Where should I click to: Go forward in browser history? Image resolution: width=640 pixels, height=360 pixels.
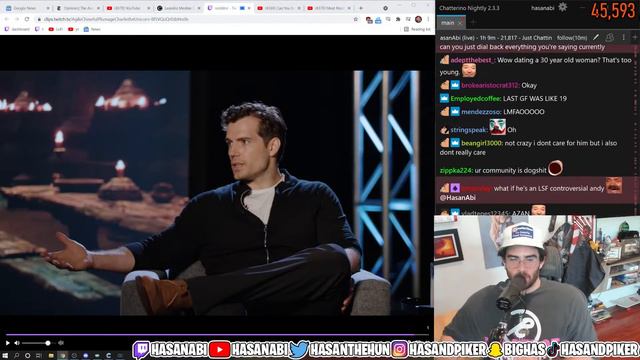[17, 19]
